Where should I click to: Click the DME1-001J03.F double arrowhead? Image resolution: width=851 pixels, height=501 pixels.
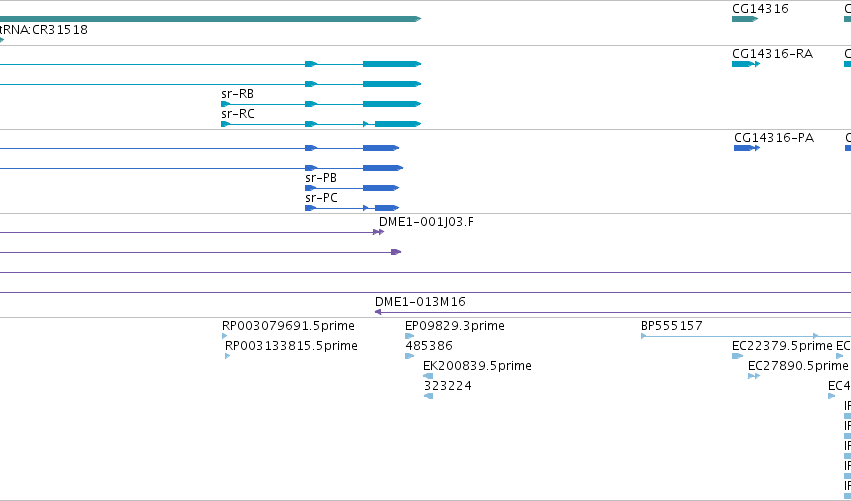[378, 232]
